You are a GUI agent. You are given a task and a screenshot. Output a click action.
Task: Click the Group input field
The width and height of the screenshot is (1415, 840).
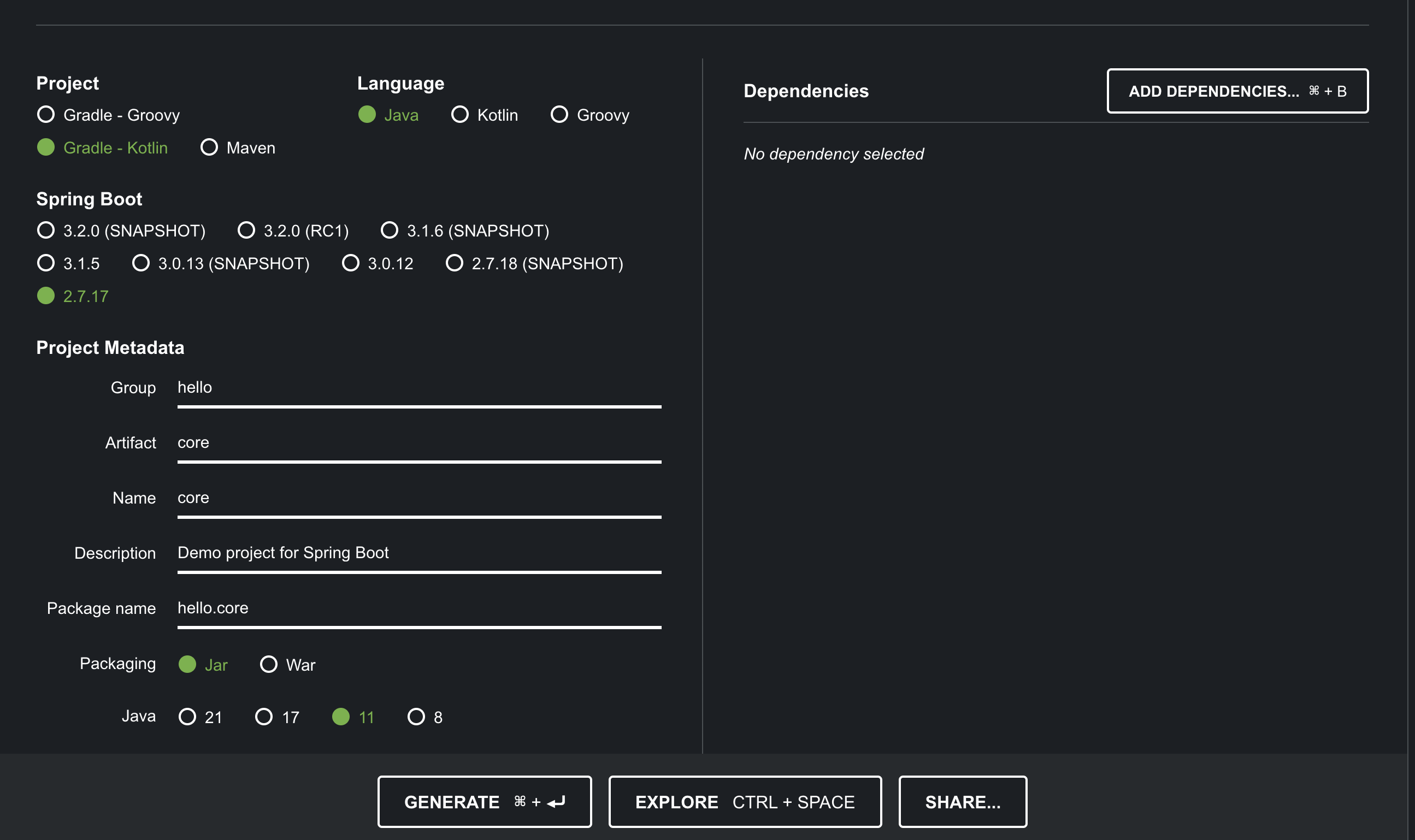(x=419, y=388)
